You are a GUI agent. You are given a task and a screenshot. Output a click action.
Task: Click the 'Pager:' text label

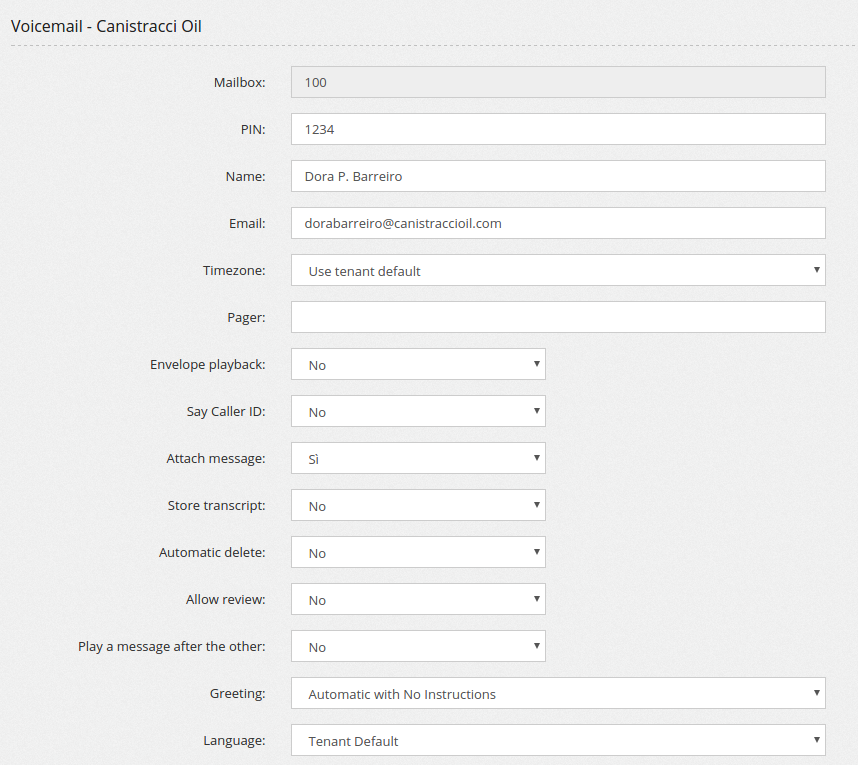click(246, 317)
